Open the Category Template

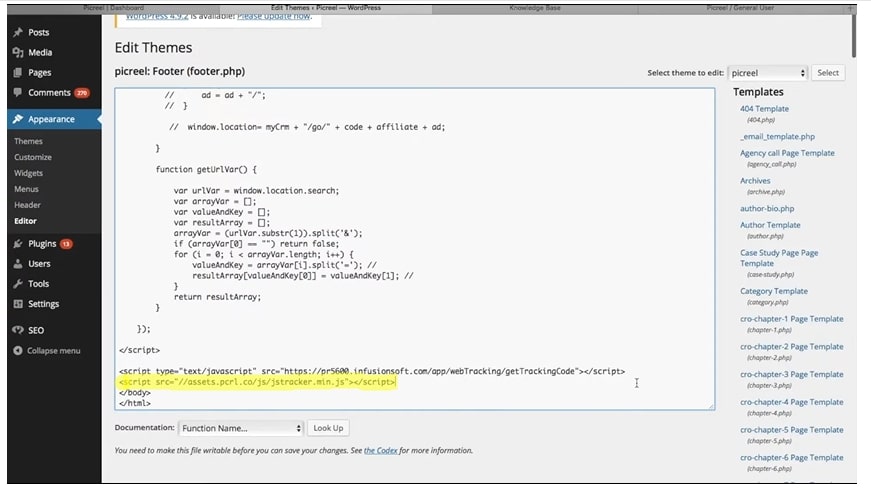(x=774, y=291)
